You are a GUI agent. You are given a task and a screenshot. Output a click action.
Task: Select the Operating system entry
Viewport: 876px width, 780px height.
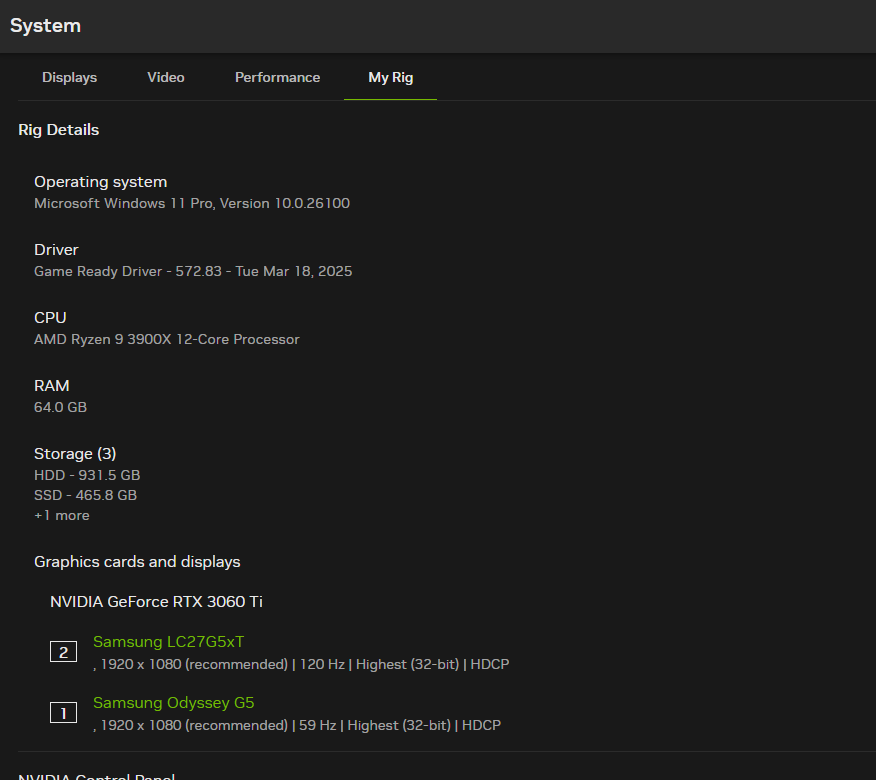coord(100,182)
